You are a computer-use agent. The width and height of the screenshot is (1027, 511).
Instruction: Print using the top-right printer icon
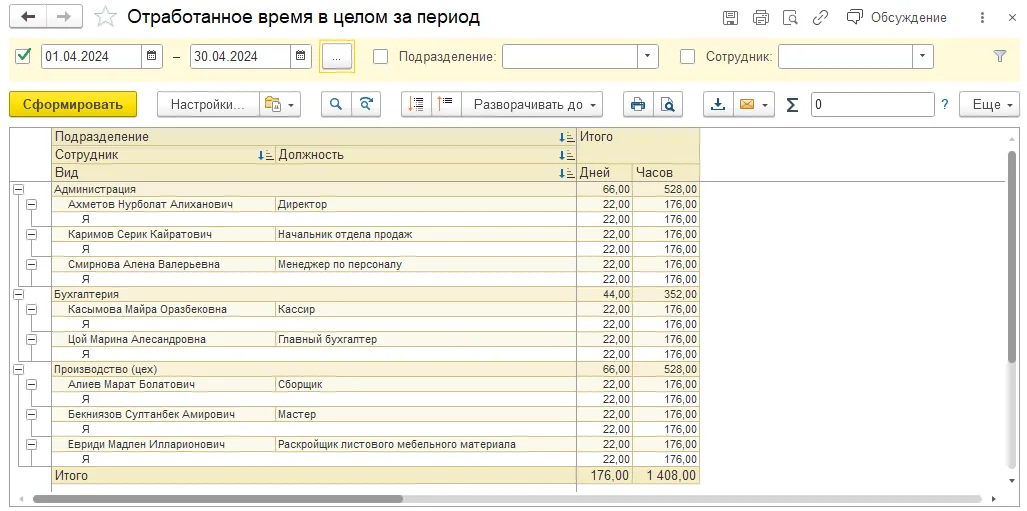tap(760, 18)
